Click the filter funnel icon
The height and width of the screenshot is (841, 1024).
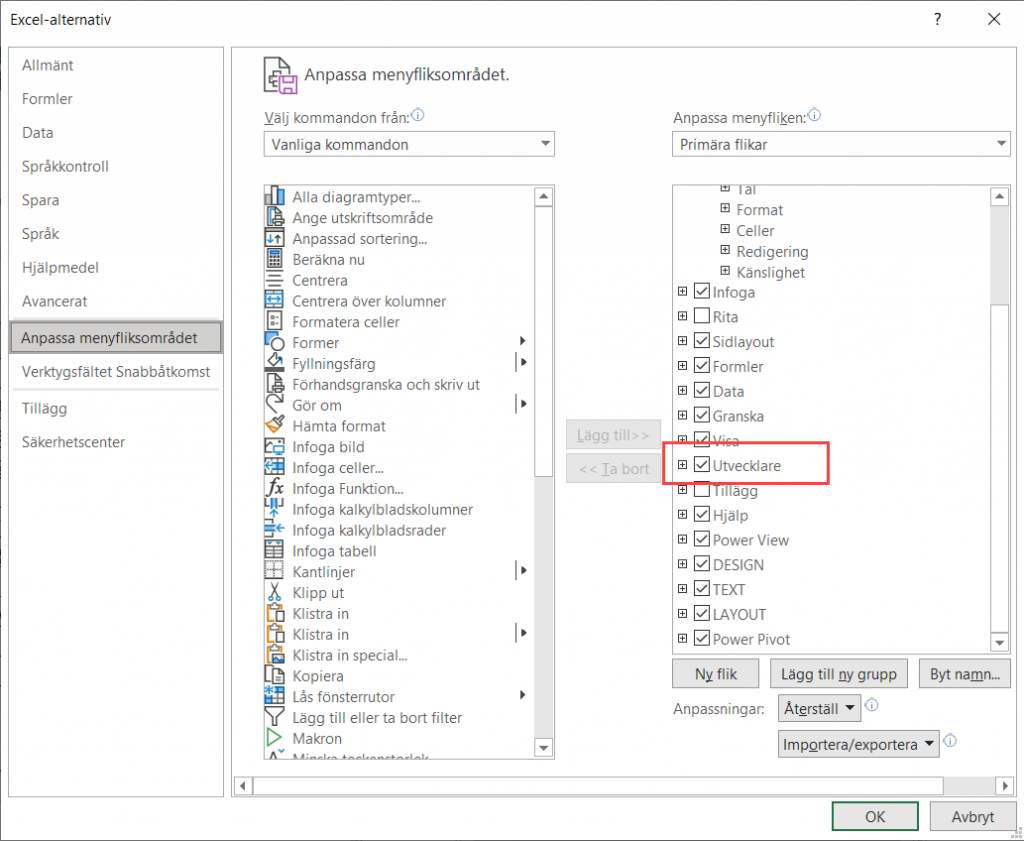[274, 718]
